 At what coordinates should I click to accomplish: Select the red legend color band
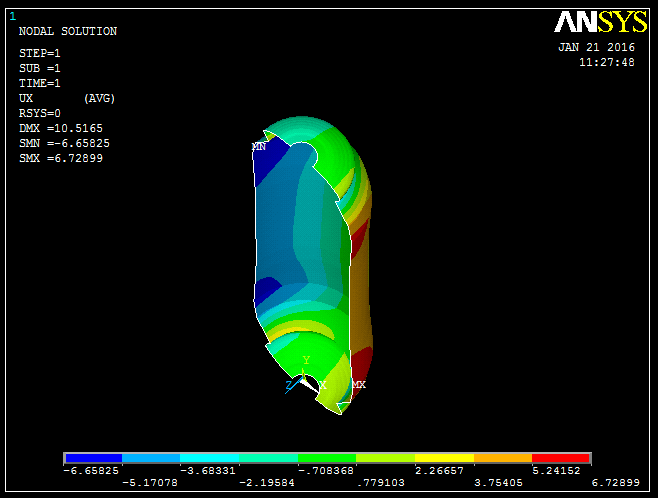(x=561, y=457)
